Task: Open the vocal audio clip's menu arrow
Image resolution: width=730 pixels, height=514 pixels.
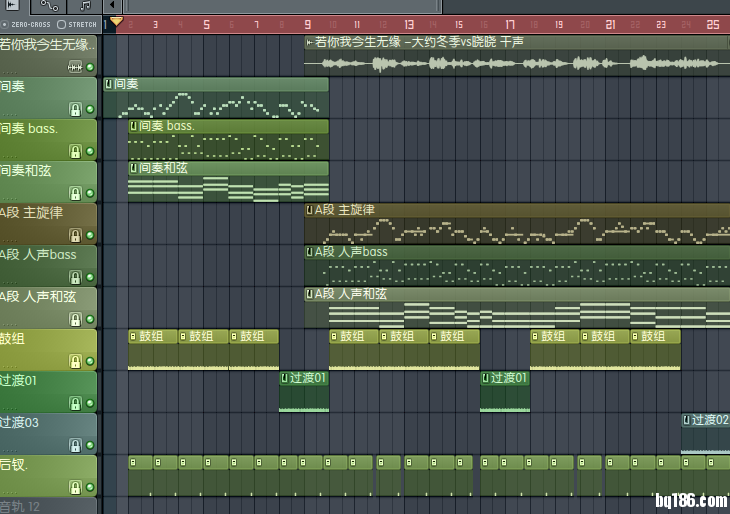Action: (309, 42)
